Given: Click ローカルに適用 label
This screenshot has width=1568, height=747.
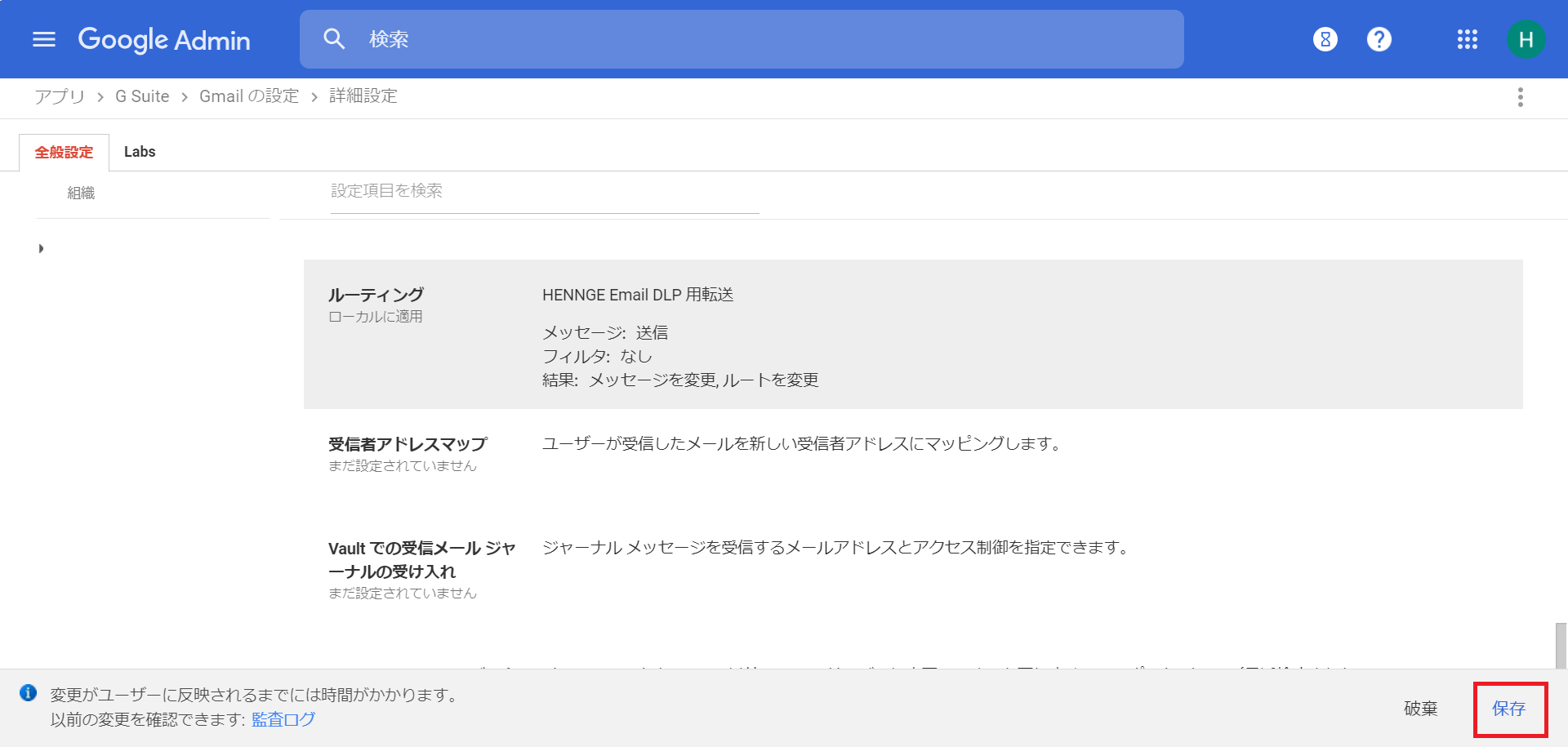Looking at the screenshot, I should coord(376,317).
